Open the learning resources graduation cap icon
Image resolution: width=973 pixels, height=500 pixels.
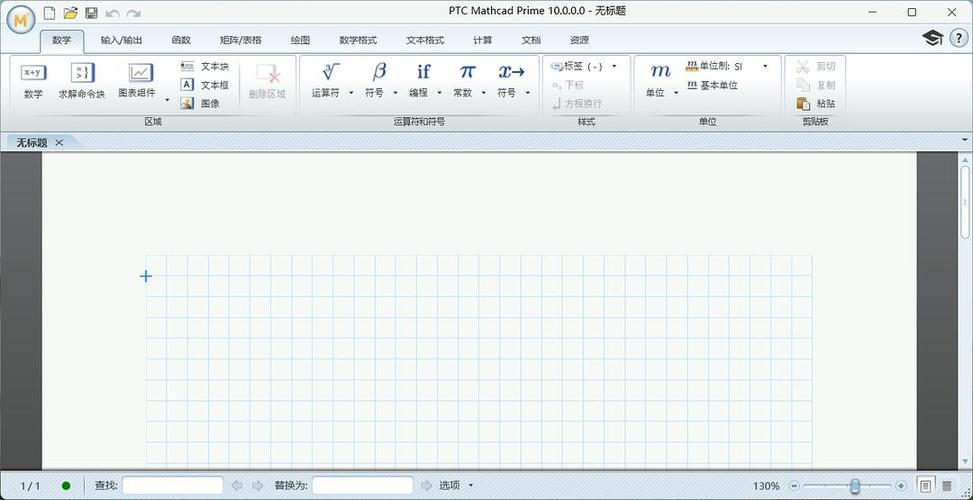pyautogui.click(x=932, y=38)
